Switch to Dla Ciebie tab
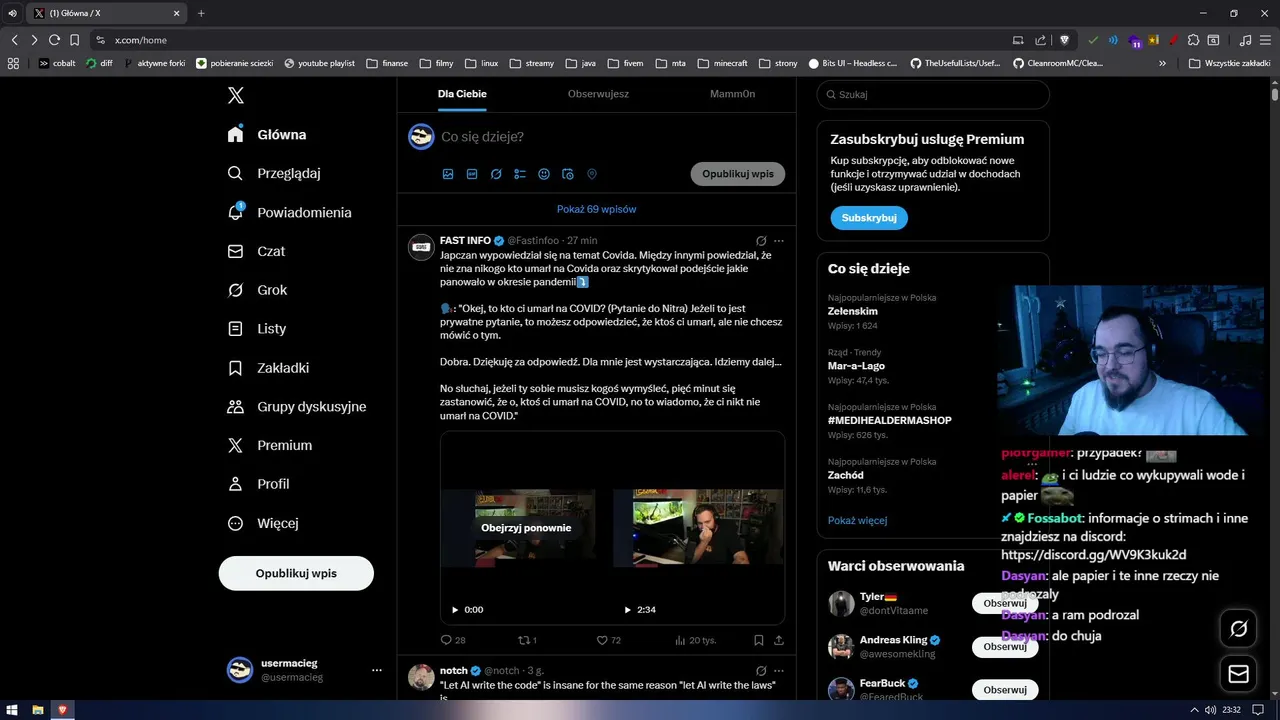Screen dimensions: 1280x720 point(462,94)
